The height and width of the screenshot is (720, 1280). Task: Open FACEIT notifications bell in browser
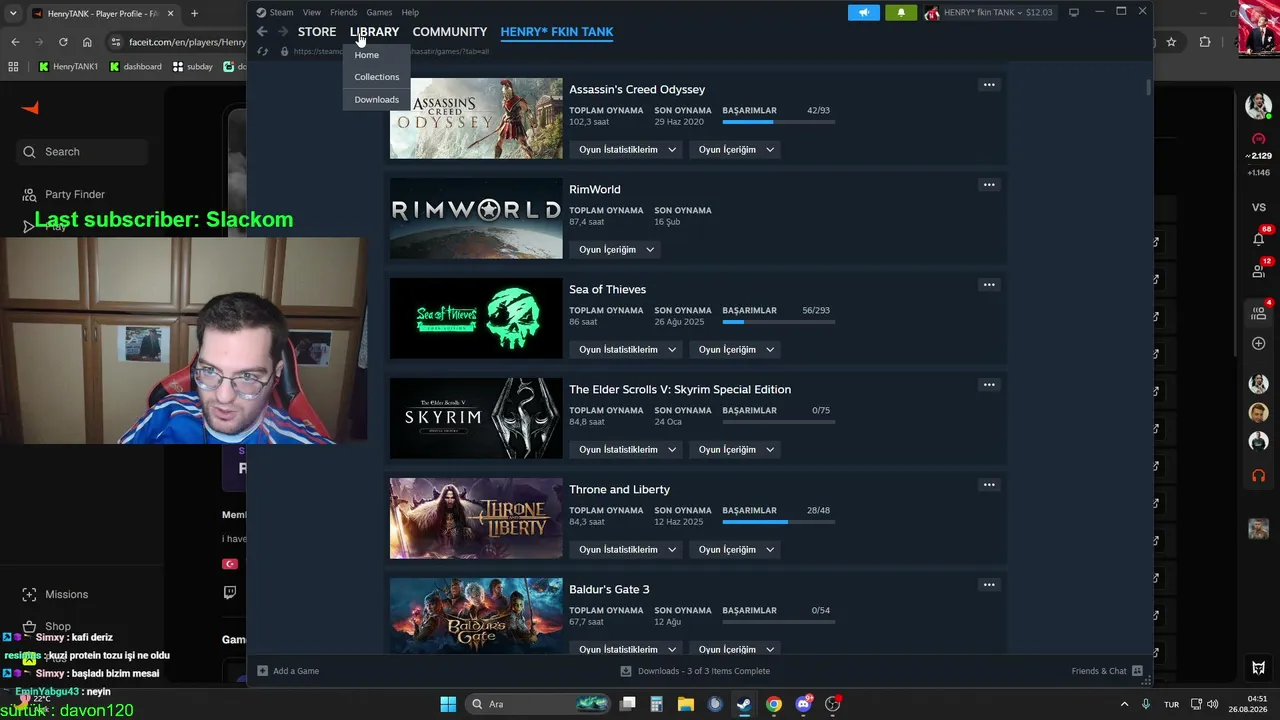(x=1259, y=239)
